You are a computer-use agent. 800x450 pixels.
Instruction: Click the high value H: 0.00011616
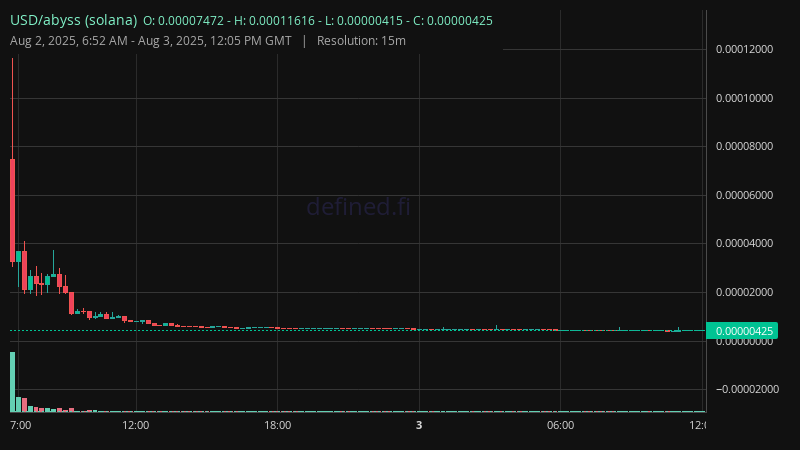click(274, 21)
